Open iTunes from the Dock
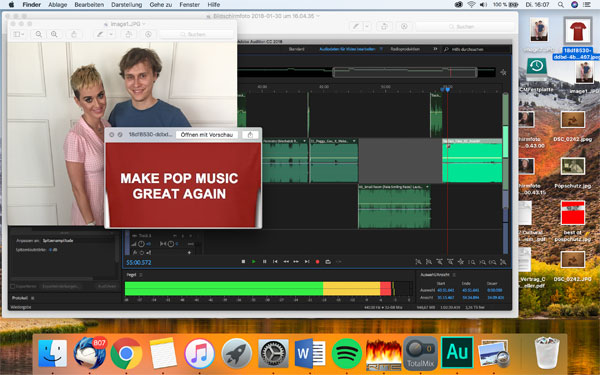This screenshot has height=375, width=600. coord(199,354)
